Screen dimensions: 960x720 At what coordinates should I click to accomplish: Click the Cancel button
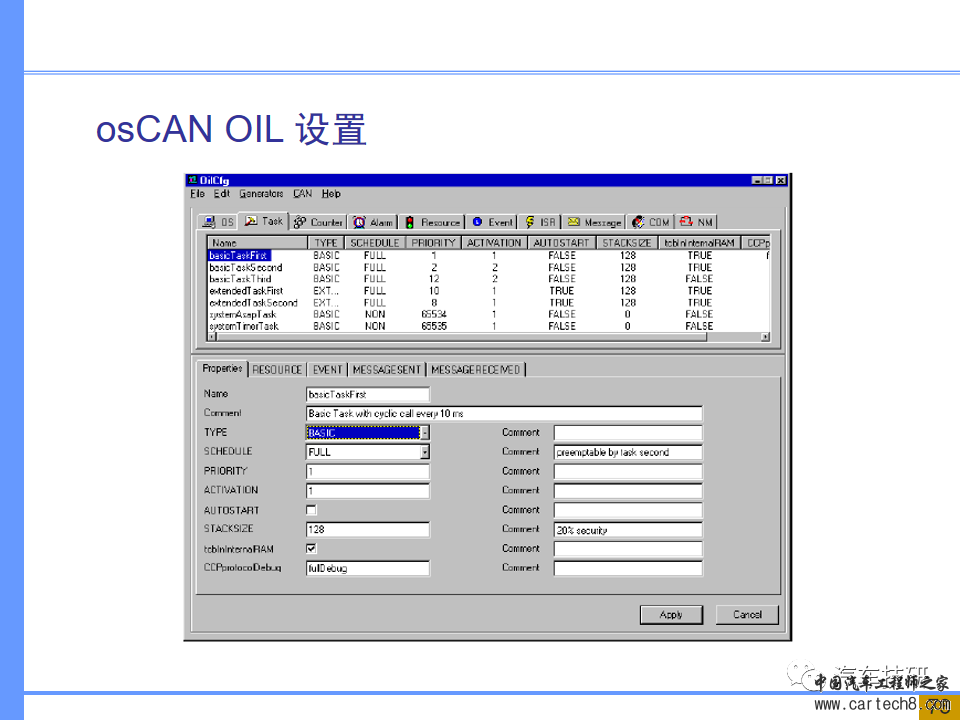tap(747, 615)
